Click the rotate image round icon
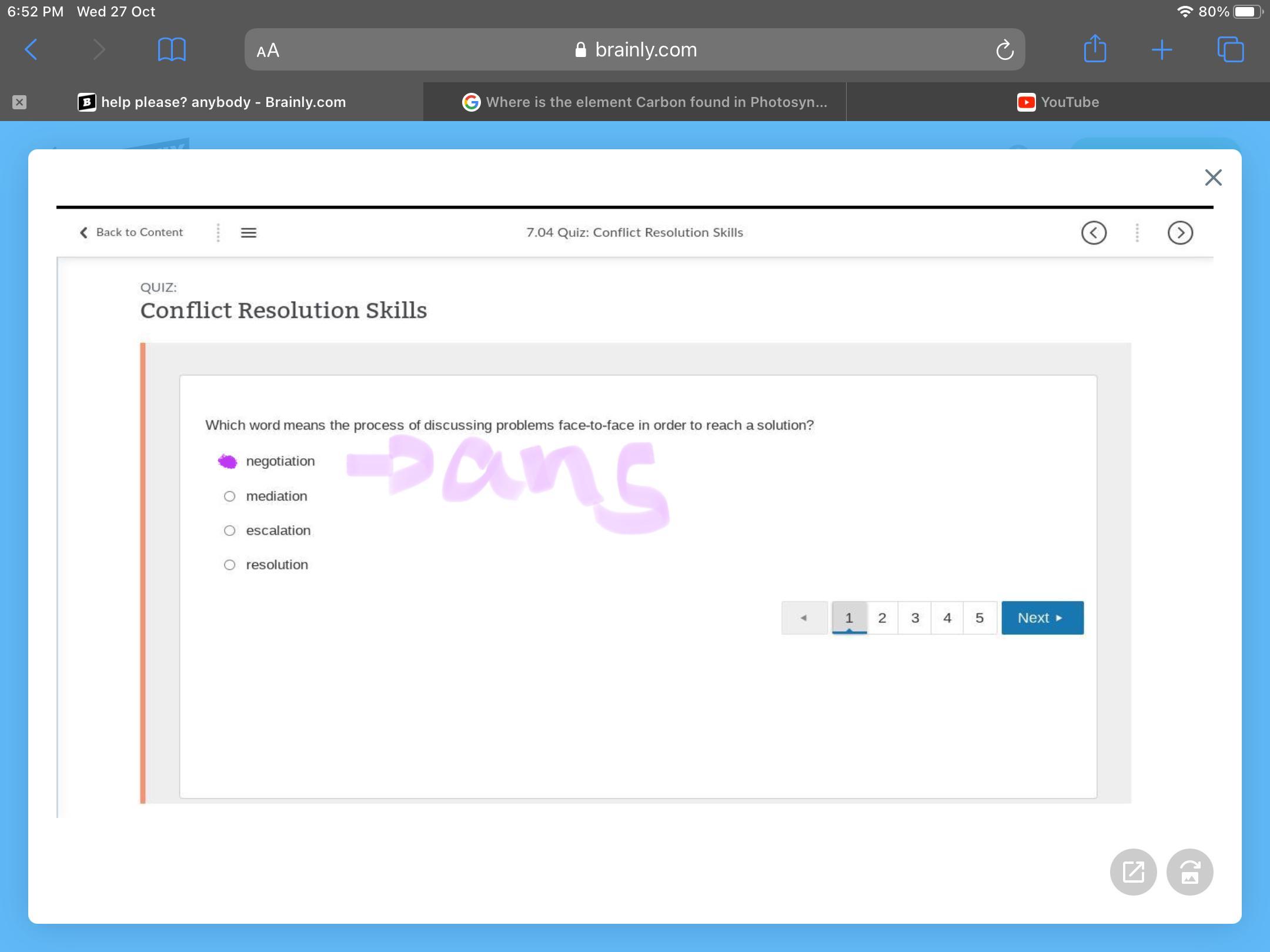The height and width of the screenshot is (952, 1270). (x=1189, y=871)
